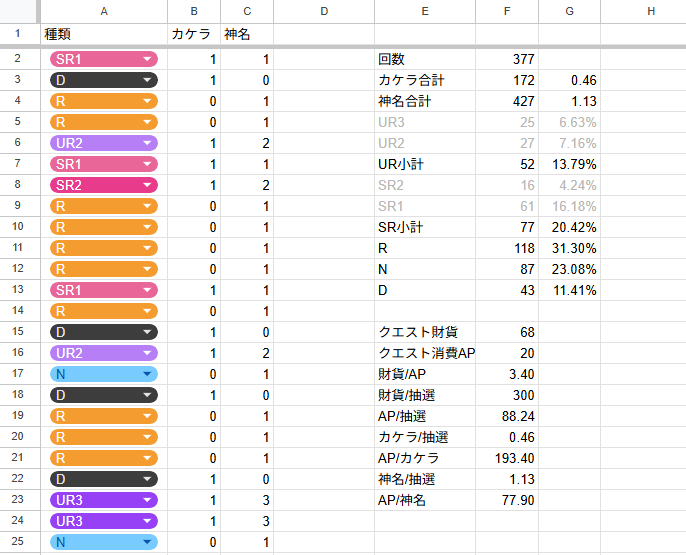The image size is (686, 555).
Task: Select column A via its header
Action: pyautogui.click(x=104, y=11)
